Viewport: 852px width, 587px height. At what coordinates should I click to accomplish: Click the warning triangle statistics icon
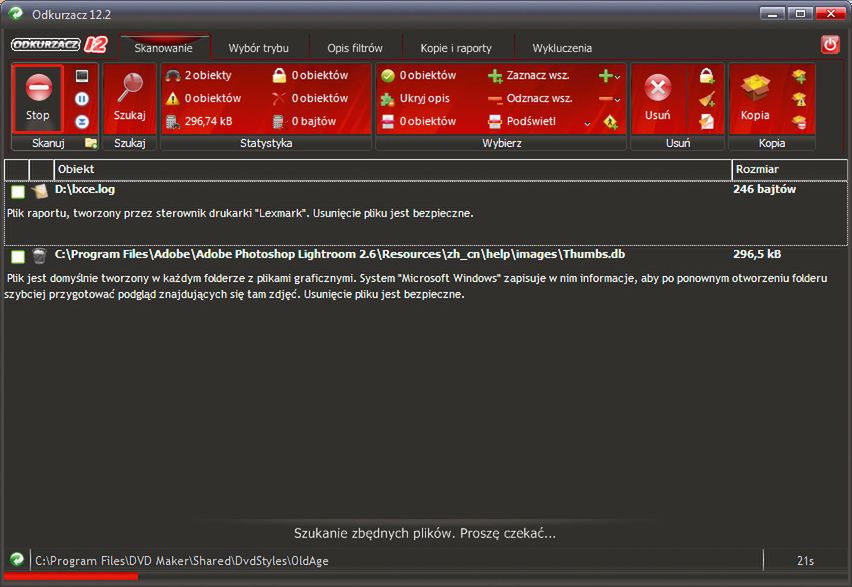(173, 98)
